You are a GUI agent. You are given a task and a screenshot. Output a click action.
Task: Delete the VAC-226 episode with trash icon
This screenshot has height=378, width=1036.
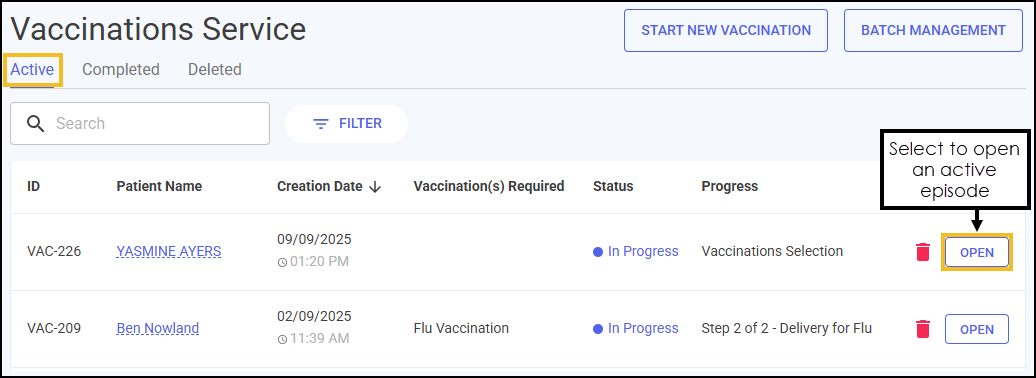tap(923, 252)
